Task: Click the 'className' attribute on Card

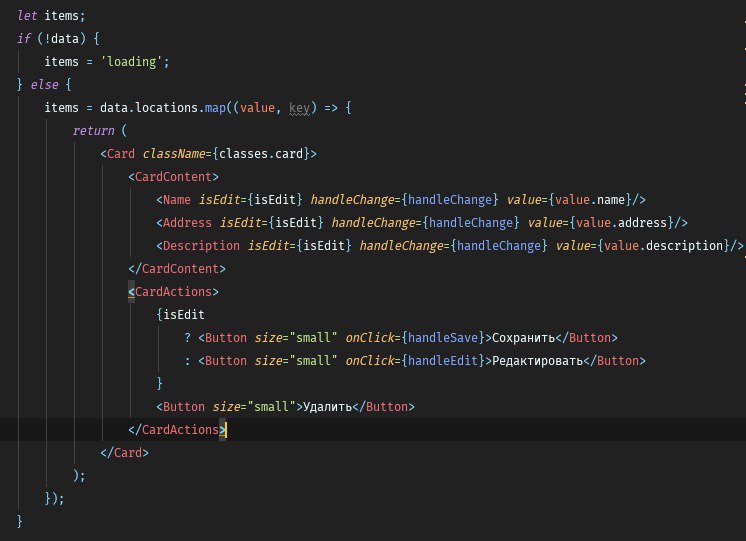Action: coord(174,154)
